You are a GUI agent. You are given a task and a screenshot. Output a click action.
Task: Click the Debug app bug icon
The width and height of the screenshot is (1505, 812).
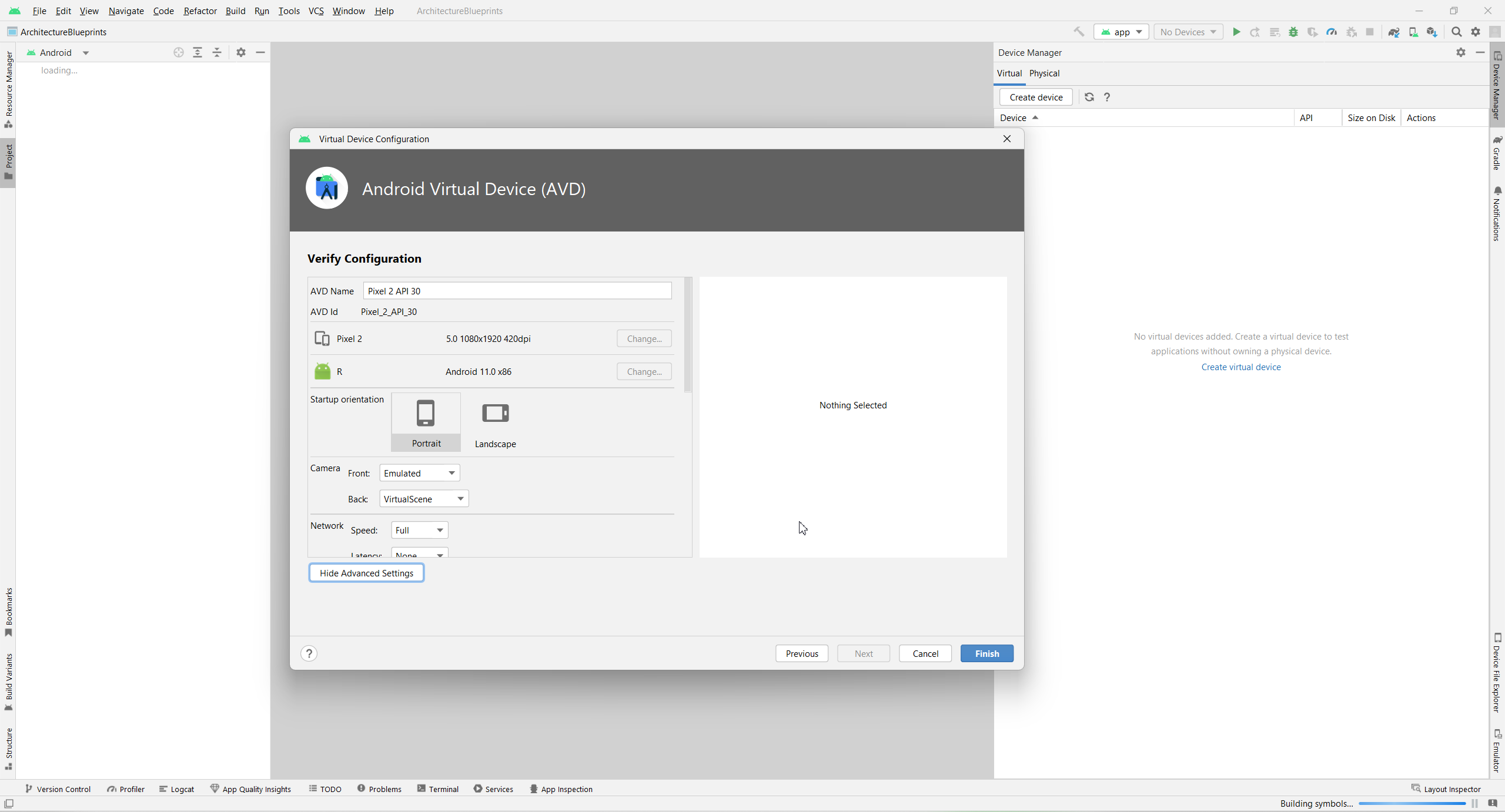[x=1293, y=32]
